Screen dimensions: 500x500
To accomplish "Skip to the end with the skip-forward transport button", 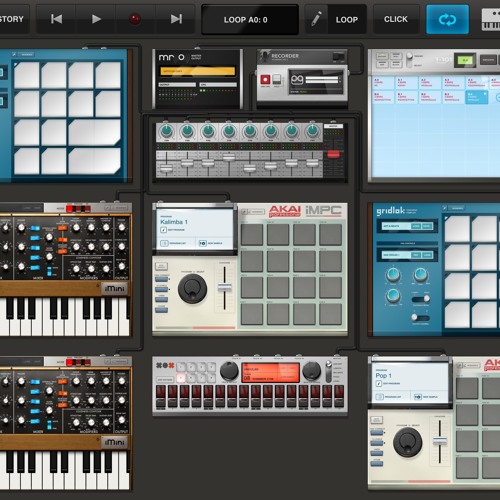I will pos(176,19).
